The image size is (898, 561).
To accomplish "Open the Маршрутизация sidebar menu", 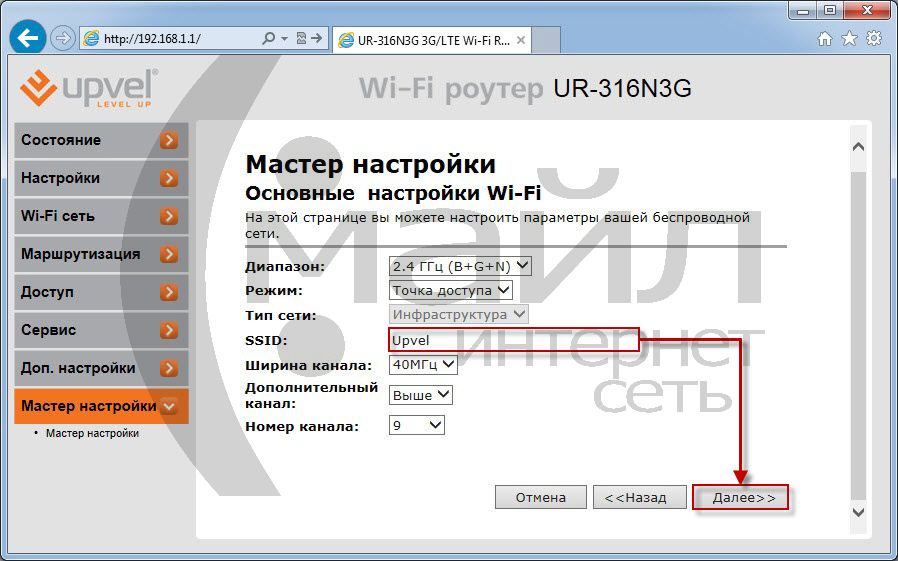I will pos(101,254).
